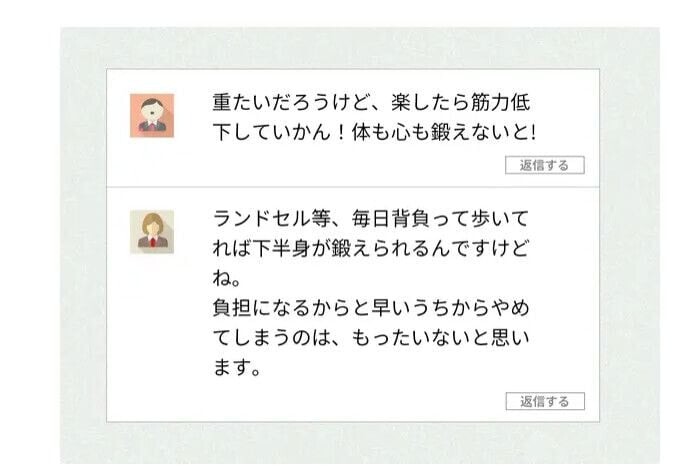Click 返信する under the ランドセル comment

tap(545, 401)
